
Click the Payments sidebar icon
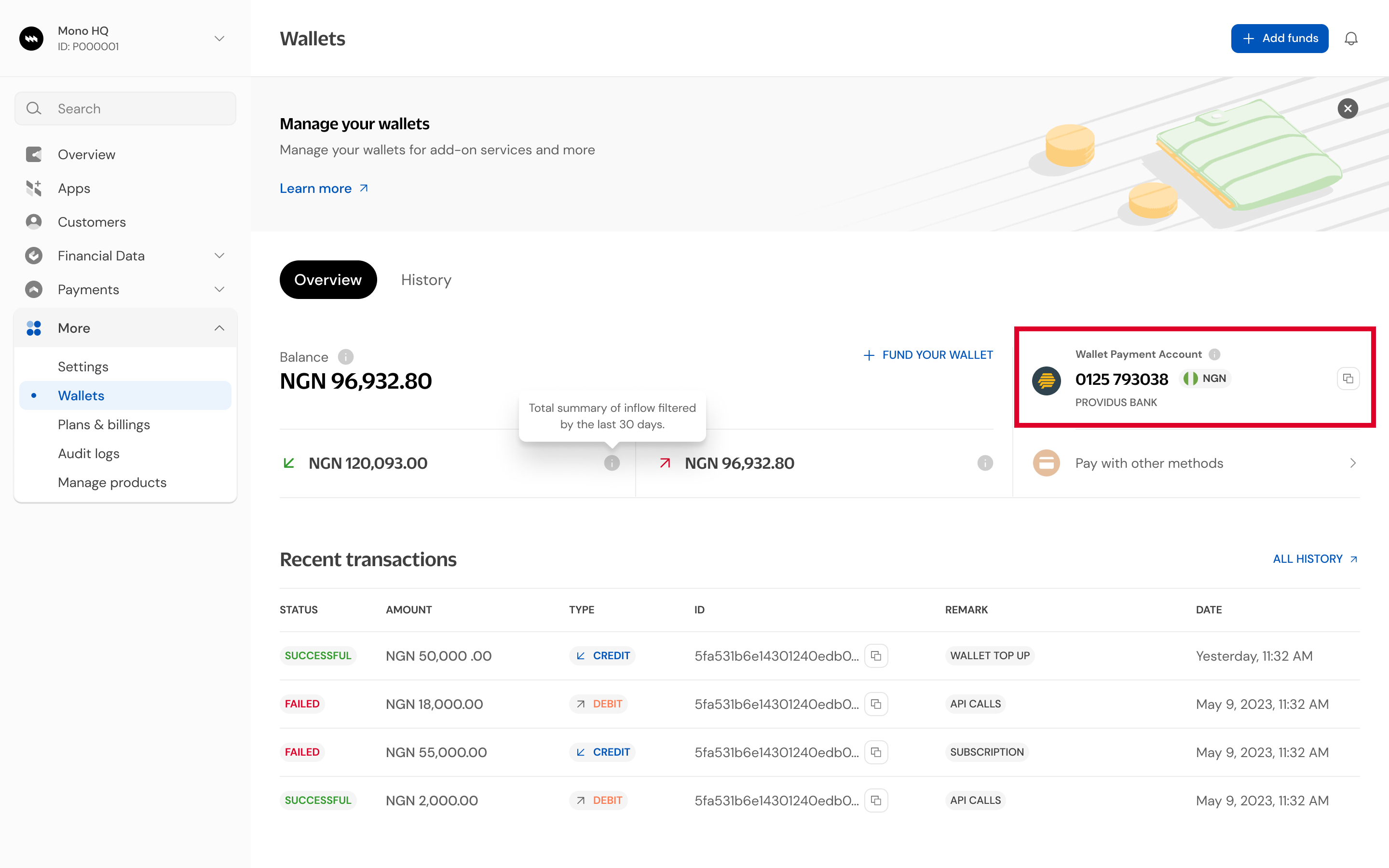(34, 289)
